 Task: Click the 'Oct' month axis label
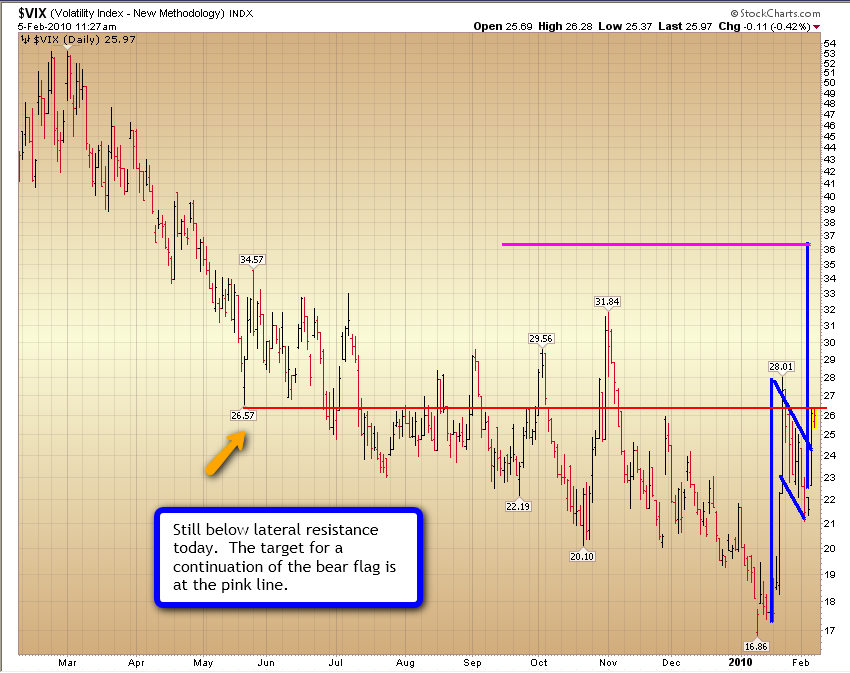pos(539,663)
